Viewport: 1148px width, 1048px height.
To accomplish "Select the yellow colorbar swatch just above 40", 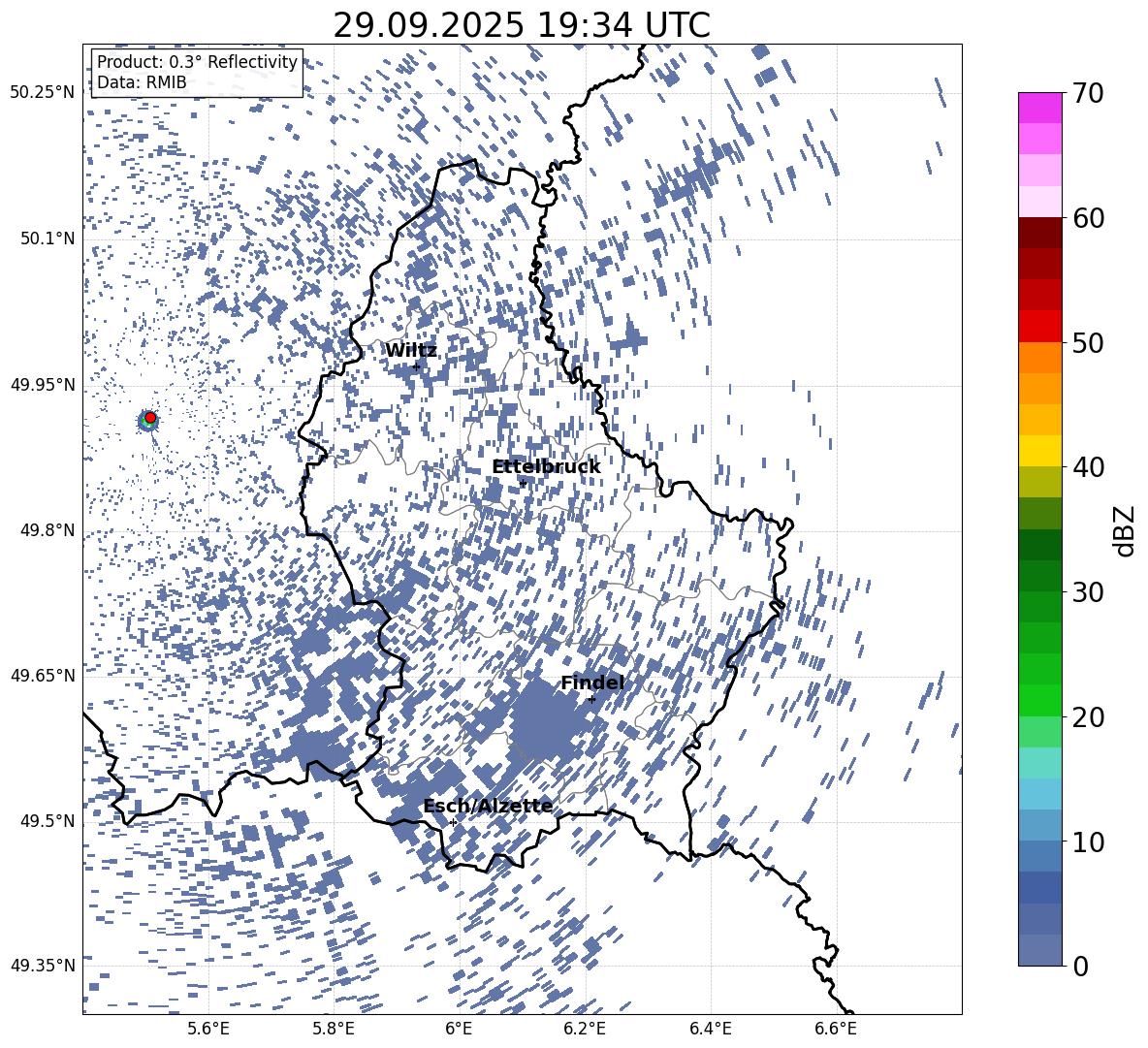I will [1039, 451].
